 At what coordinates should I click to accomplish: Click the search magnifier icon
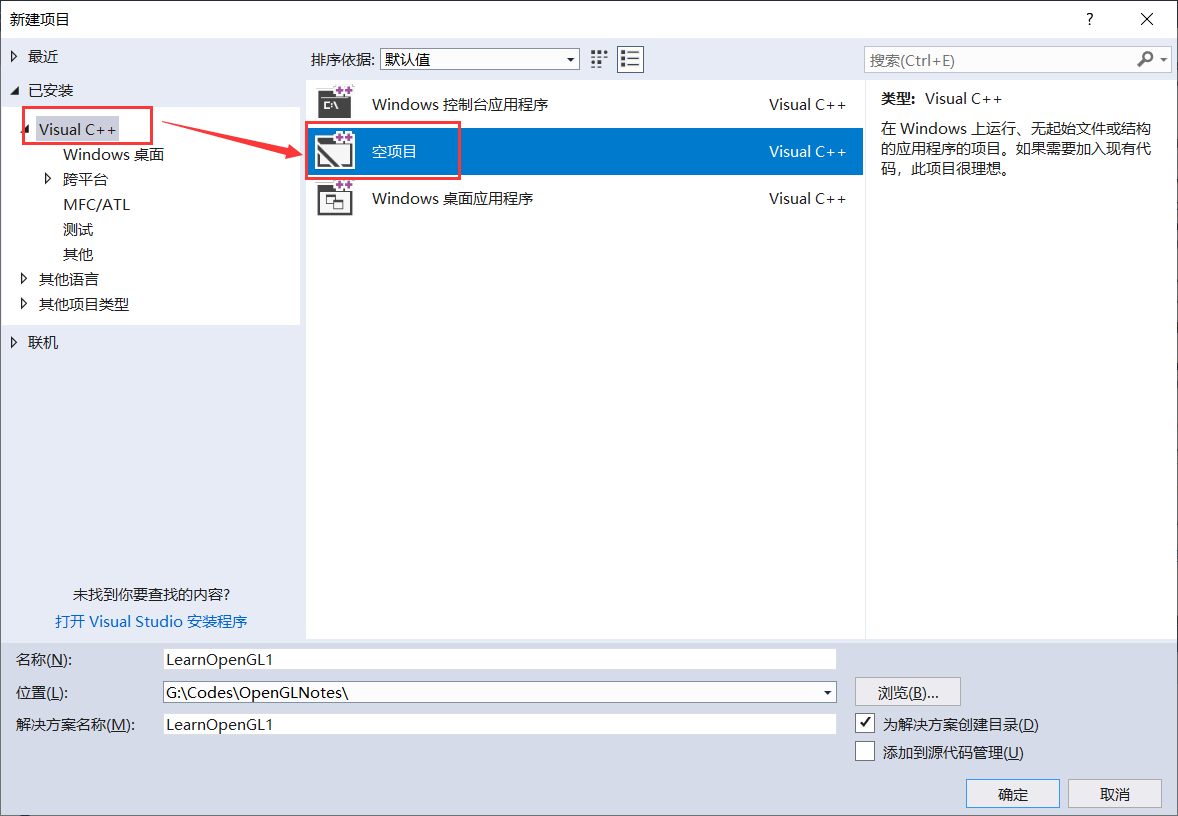coord(1145,59)
